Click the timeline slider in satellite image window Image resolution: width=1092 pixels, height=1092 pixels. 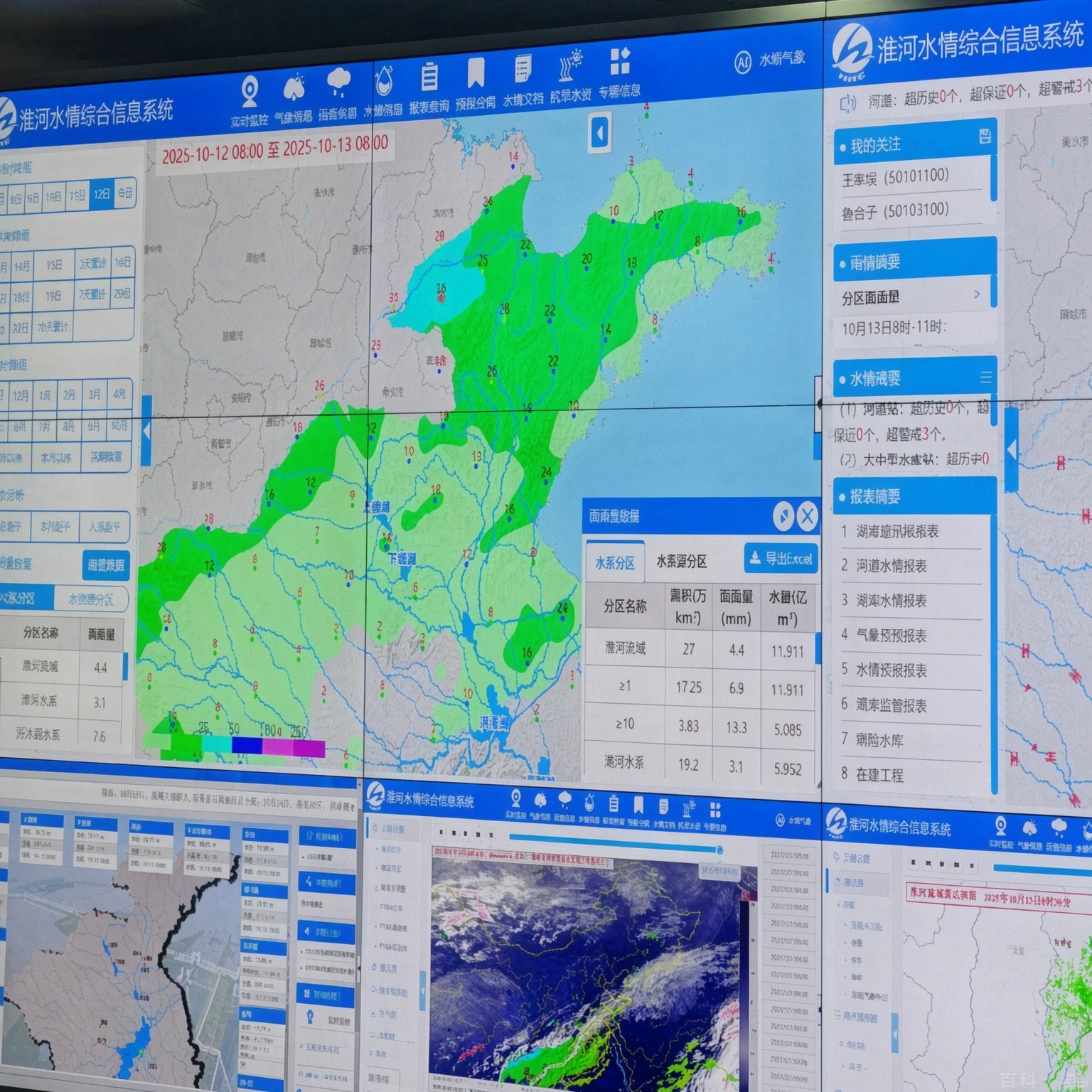(616, 845)
